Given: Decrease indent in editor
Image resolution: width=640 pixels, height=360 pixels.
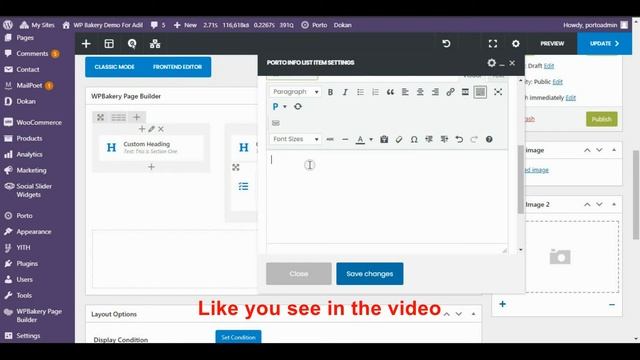Looking at the screenshot, I should pyautogui.click(x=429, y=139).
